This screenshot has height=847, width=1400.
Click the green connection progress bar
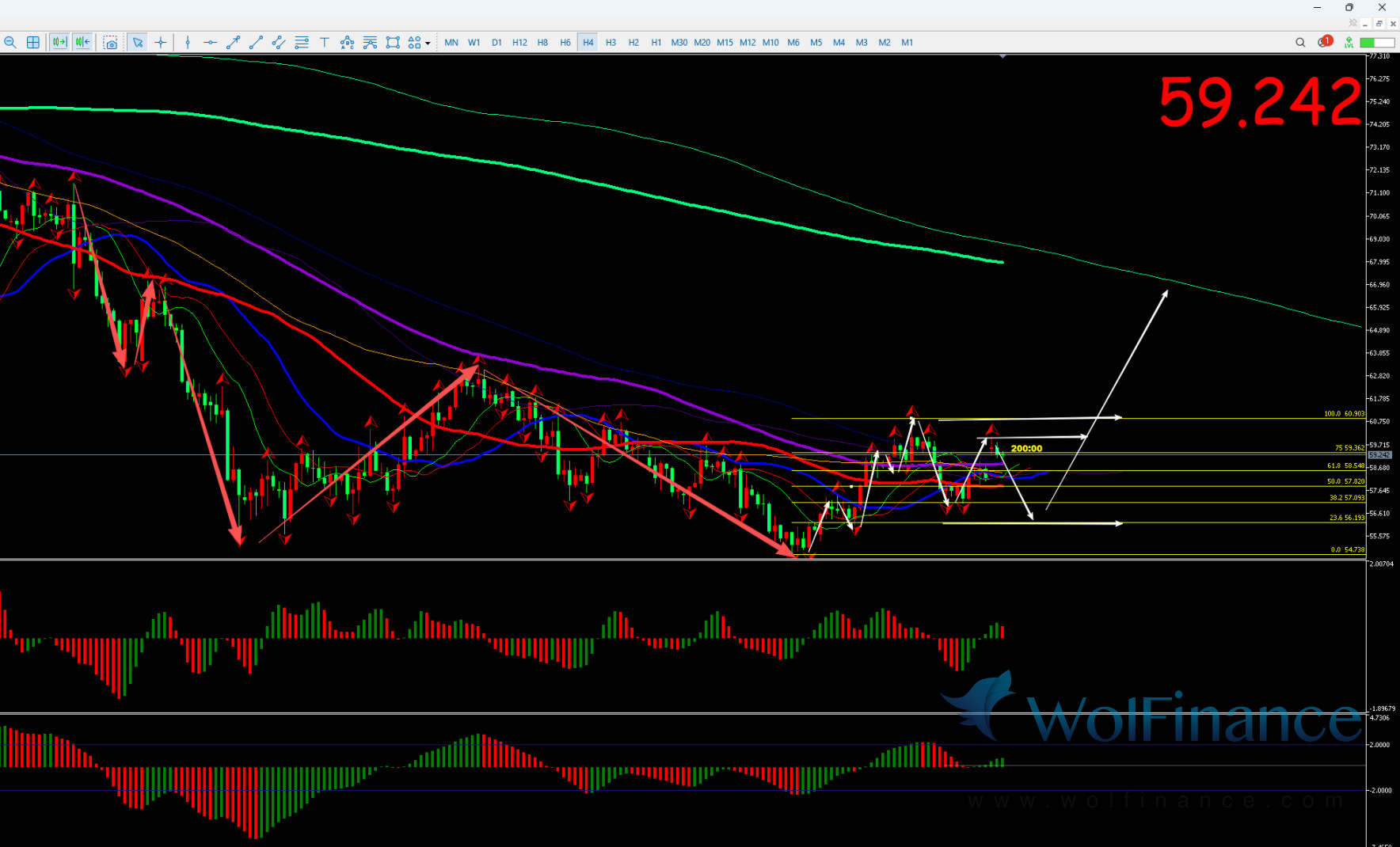click(1377, 43)
